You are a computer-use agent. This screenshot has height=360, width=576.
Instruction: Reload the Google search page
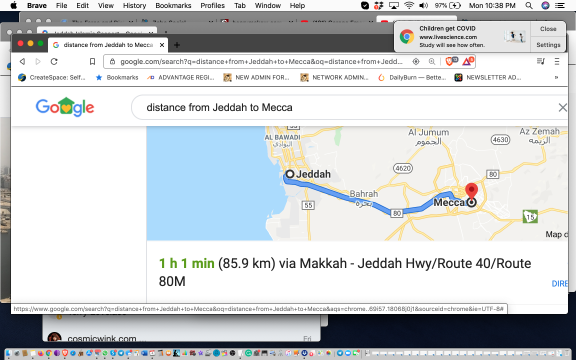point(54,61)
